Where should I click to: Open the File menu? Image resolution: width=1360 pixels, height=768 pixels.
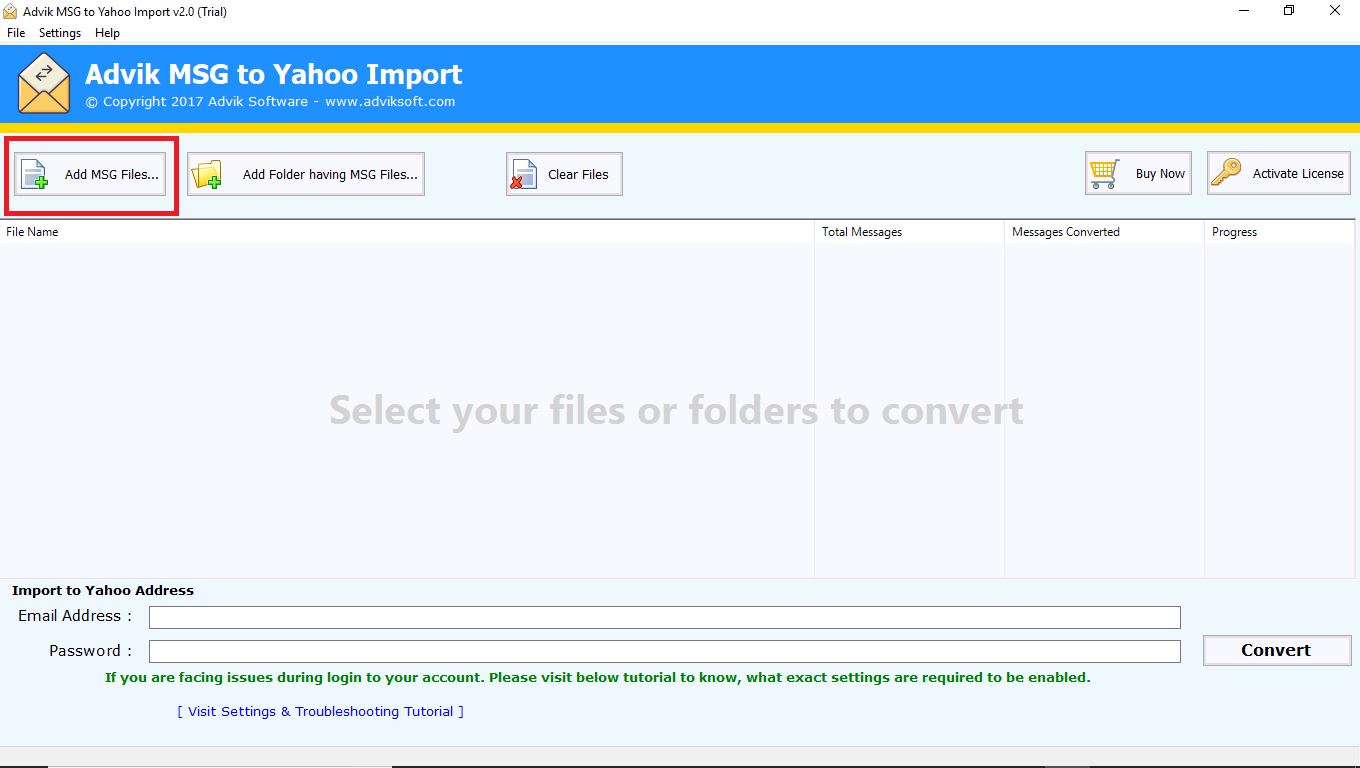(16, 33)
